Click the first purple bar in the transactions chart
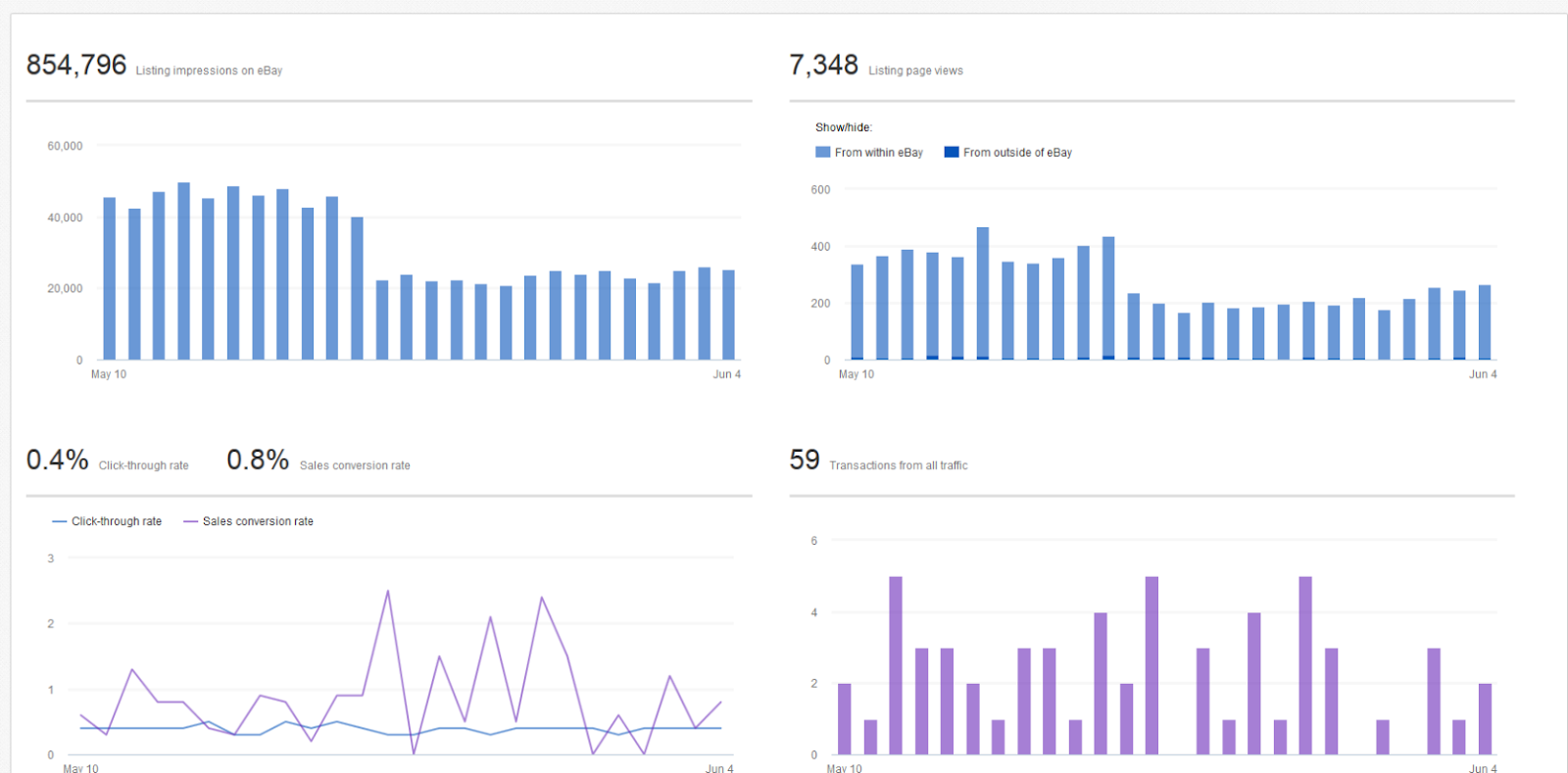The width and height of the screenshot is (1568, 773). tap(845, 719)
